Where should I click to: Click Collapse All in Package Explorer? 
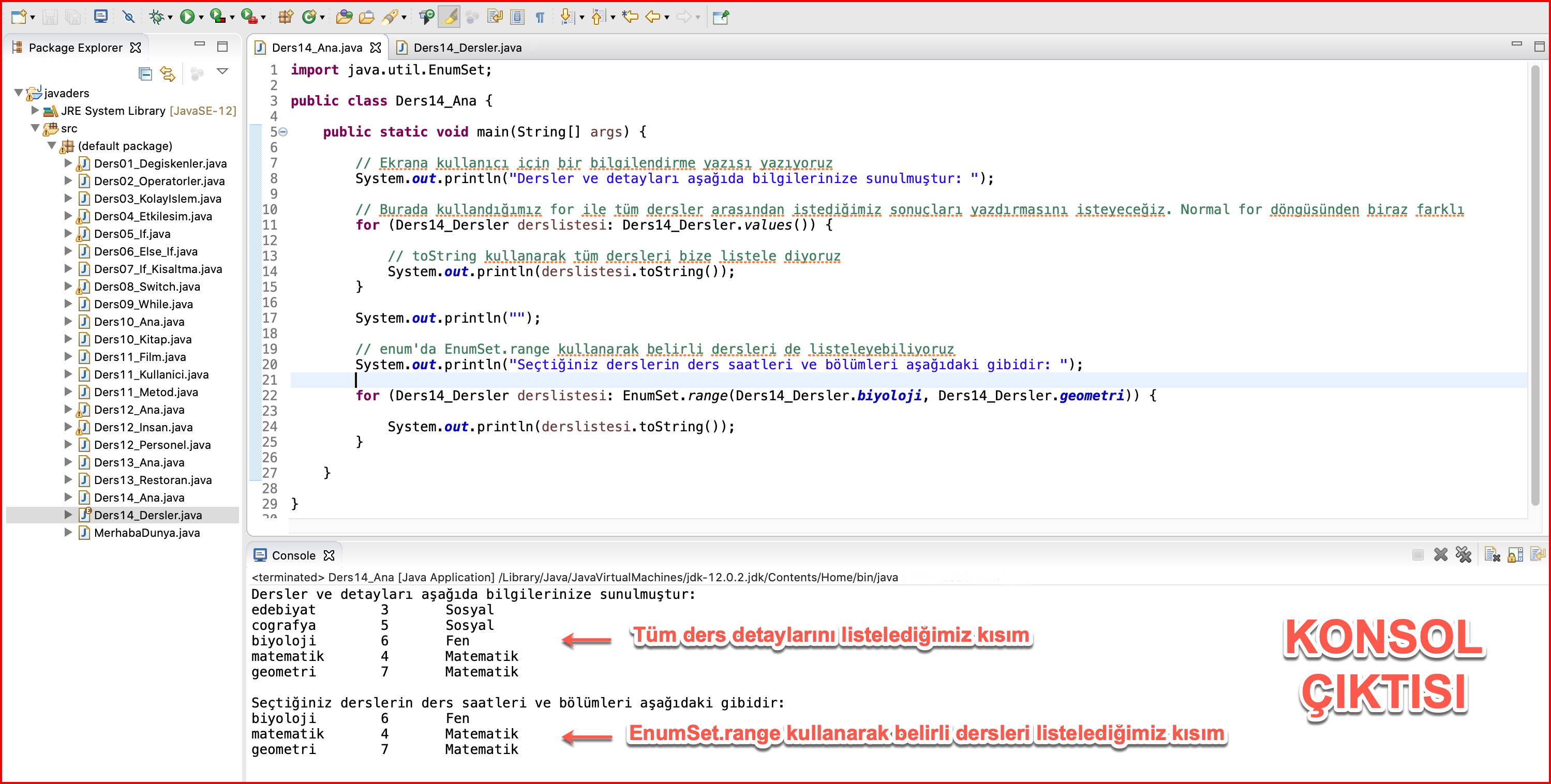tap(145, 73)
